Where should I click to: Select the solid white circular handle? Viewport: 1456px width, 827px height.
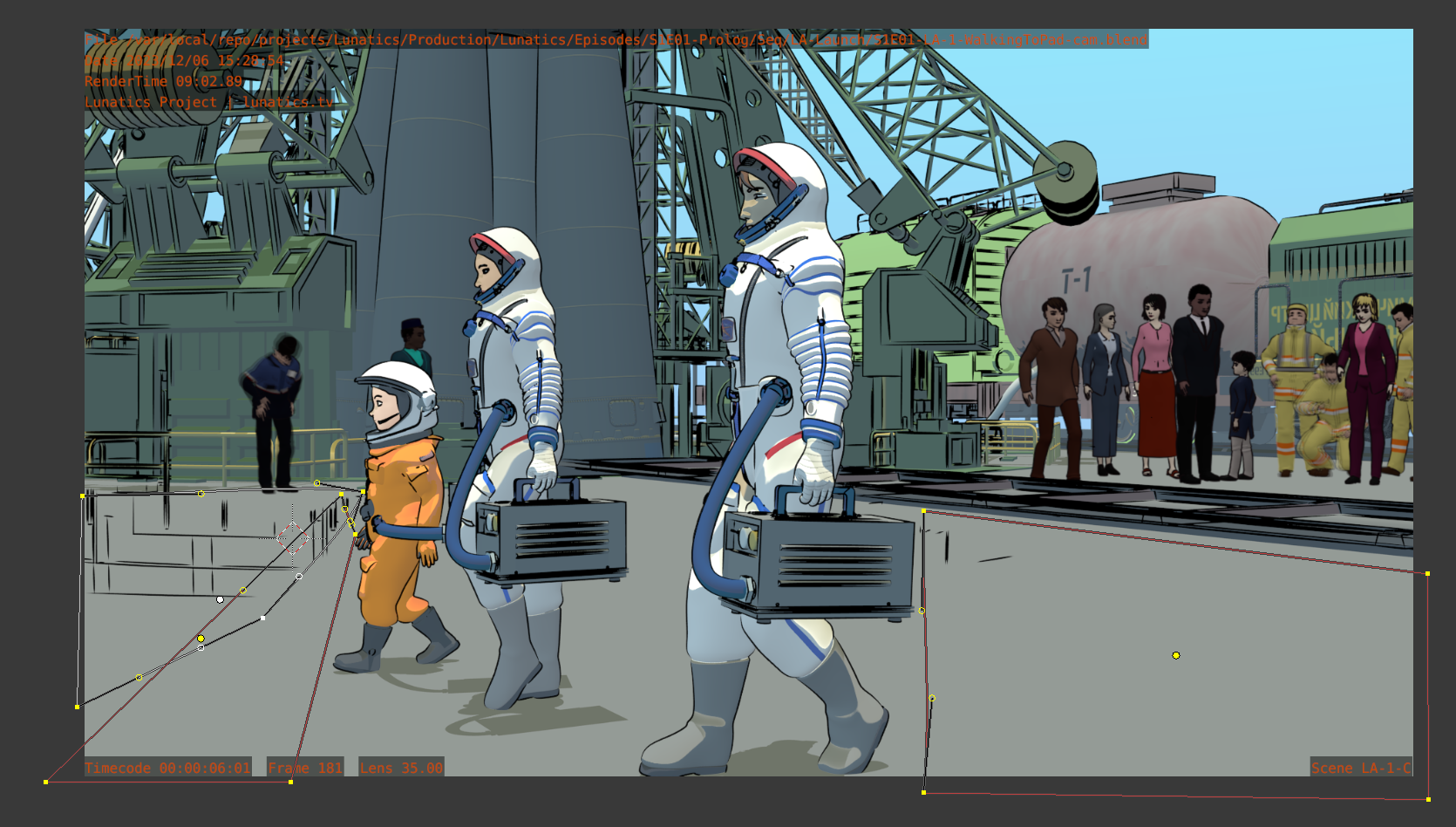[220, 599]
